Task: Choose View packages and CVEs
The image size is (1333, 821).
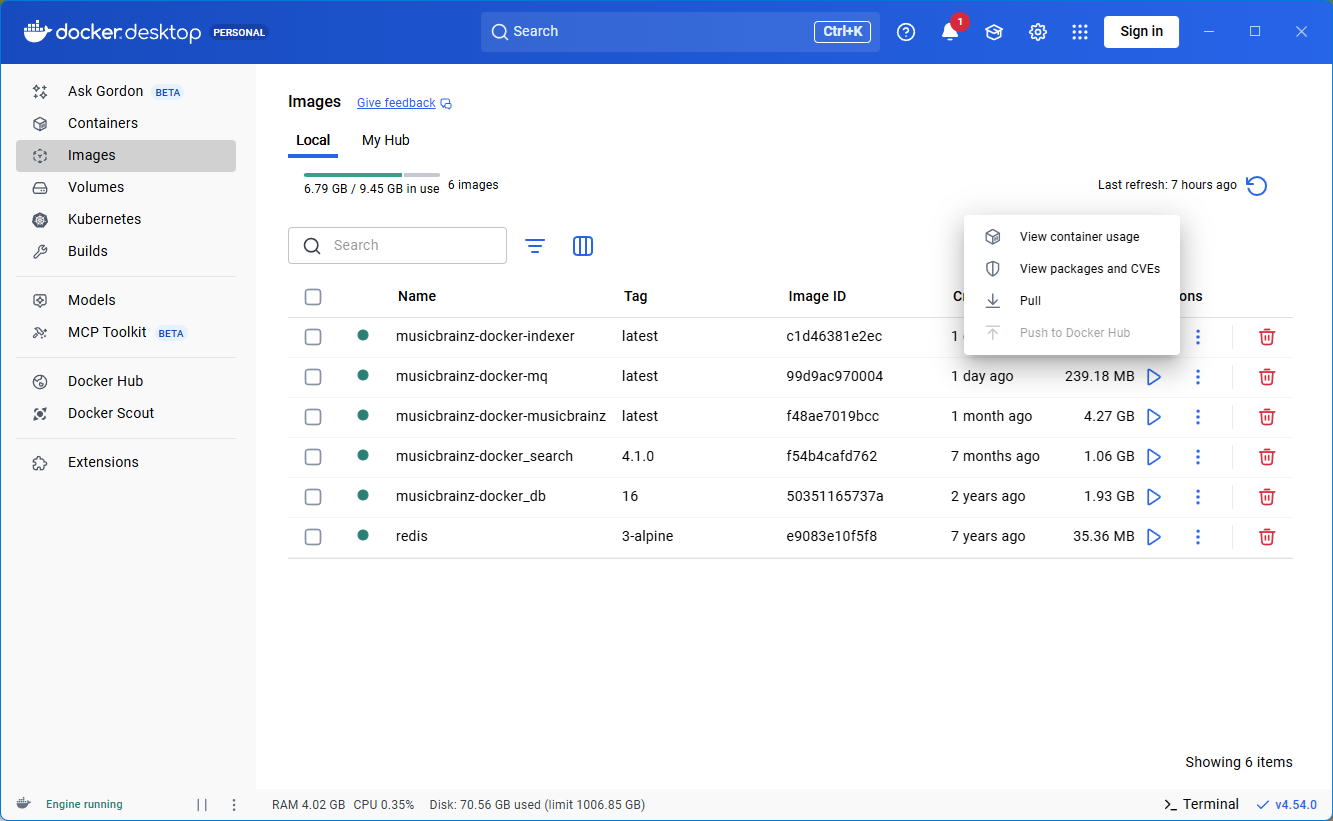Action: point(1089,269)
